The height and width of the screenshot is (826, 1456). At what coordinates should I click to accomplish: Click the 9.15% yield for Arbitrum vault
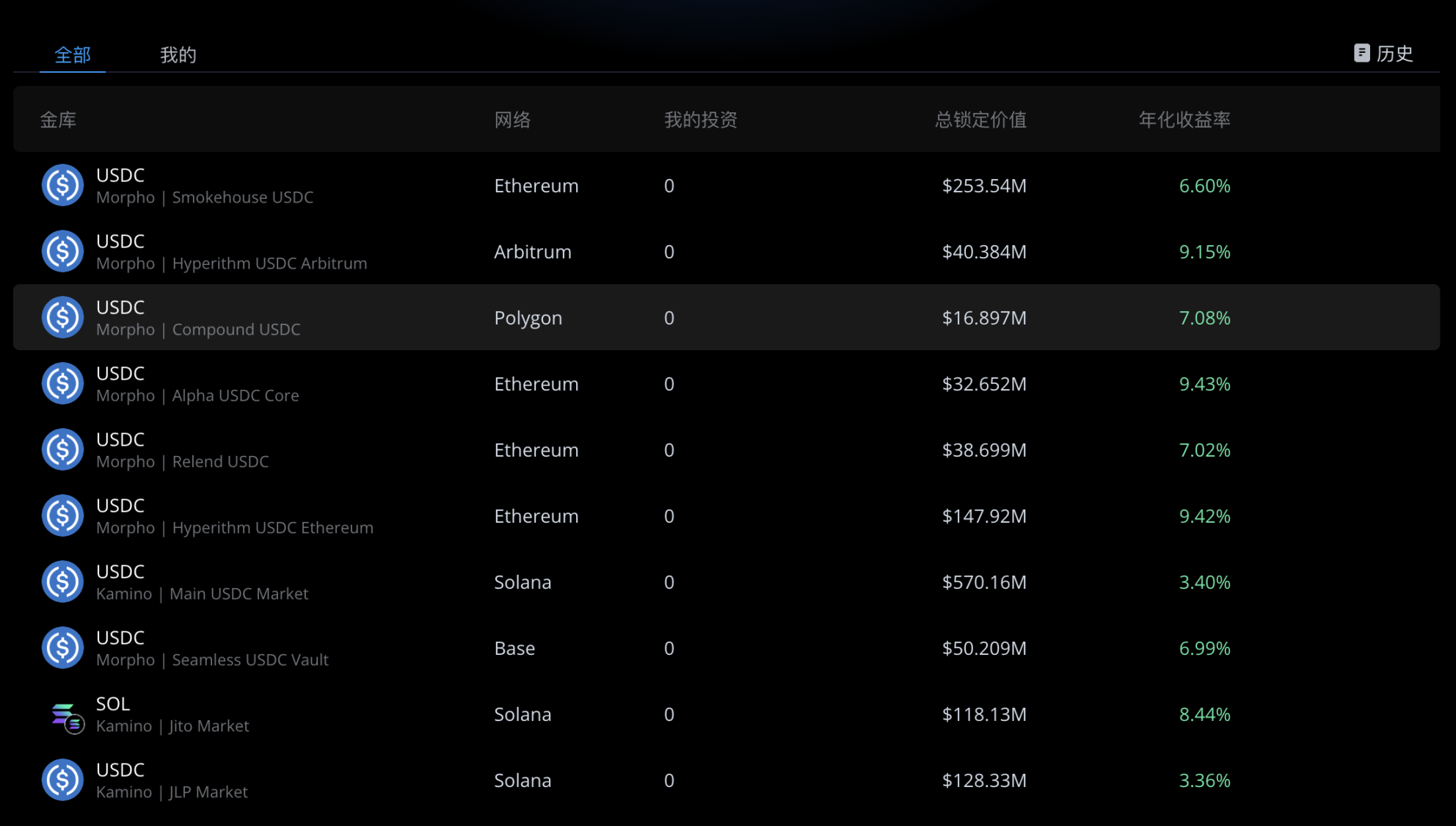point(1204,252)
